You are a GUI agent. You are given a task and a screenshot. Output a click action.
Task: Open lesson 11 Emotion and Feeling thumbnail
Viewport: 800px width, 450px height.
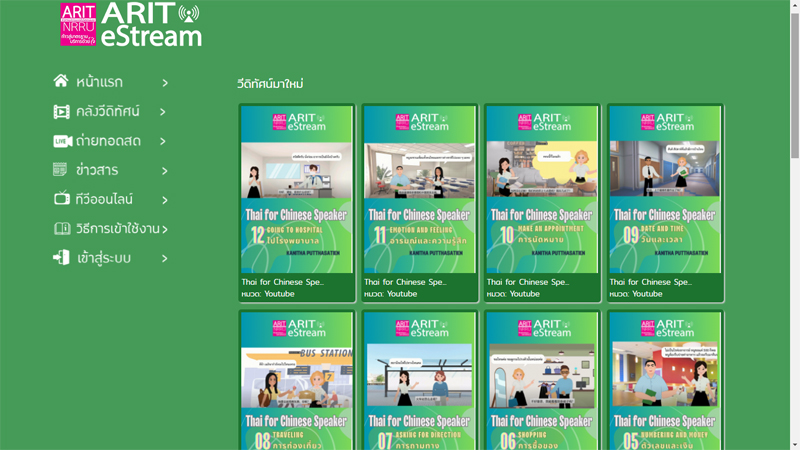[x=419, y=190]
